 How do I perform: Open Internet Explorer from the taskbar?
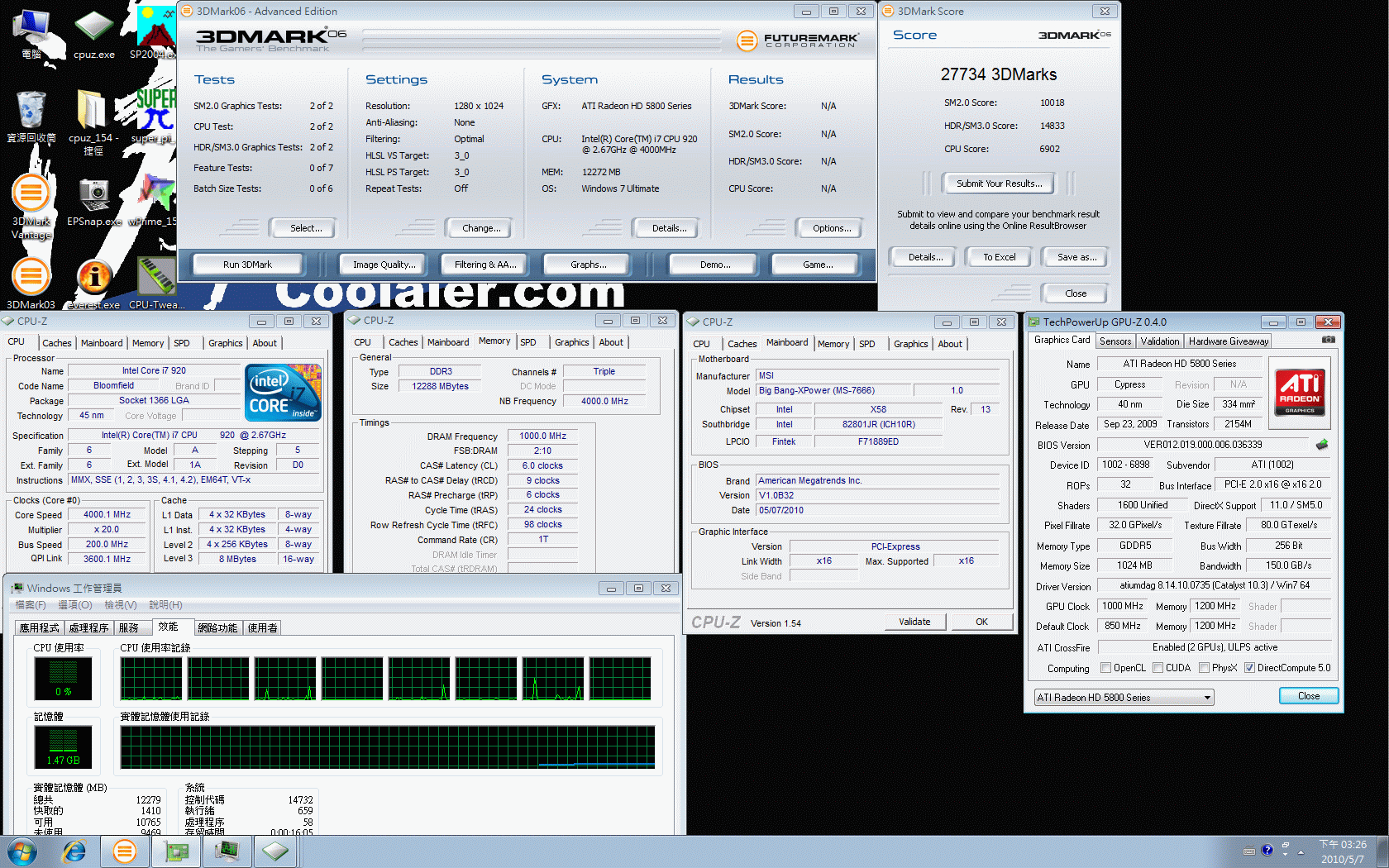pos(74,851)
